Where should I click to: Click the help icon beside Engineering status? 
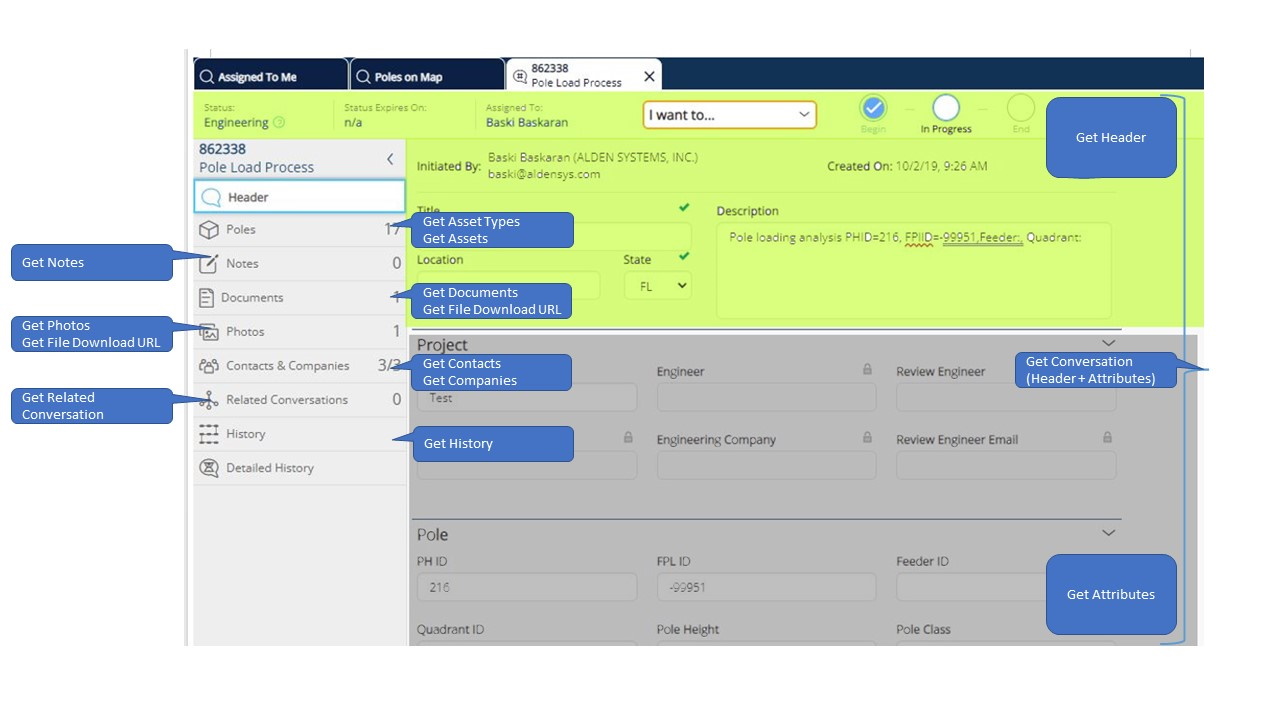tap(279, 123)
